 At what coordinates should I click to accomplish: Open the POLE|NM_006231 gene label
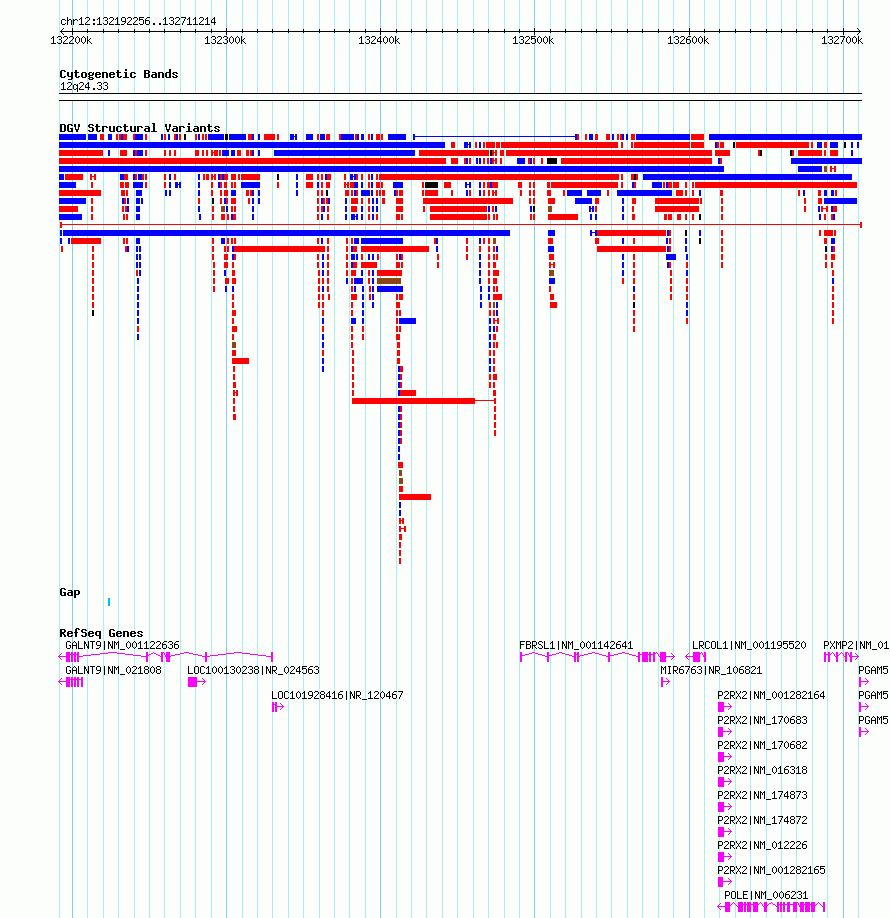(766, 895)
